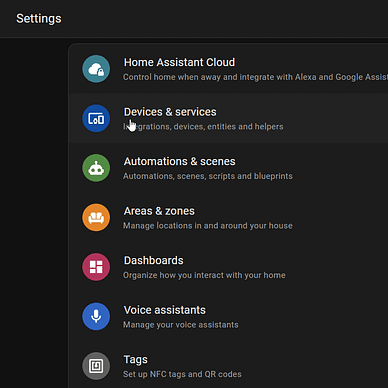
Task: Click 'Manage locations in and around your house'
Action: tap(208, 226)
